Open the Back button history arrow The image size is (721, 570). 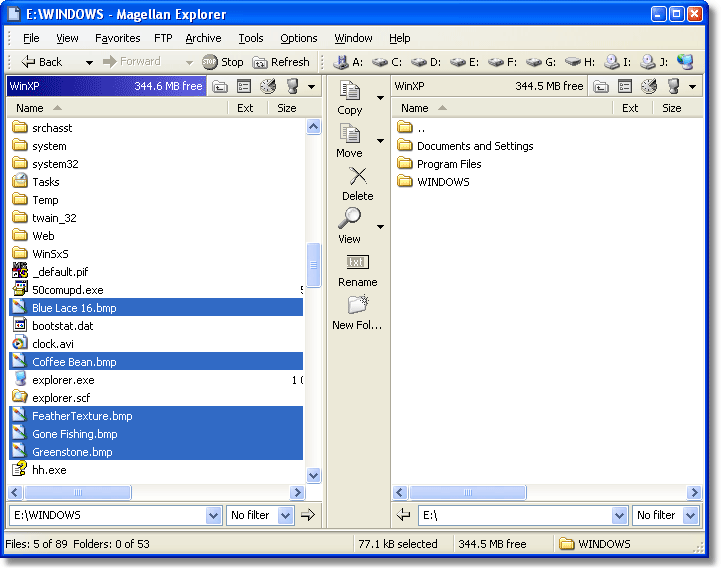pos(89,62)
